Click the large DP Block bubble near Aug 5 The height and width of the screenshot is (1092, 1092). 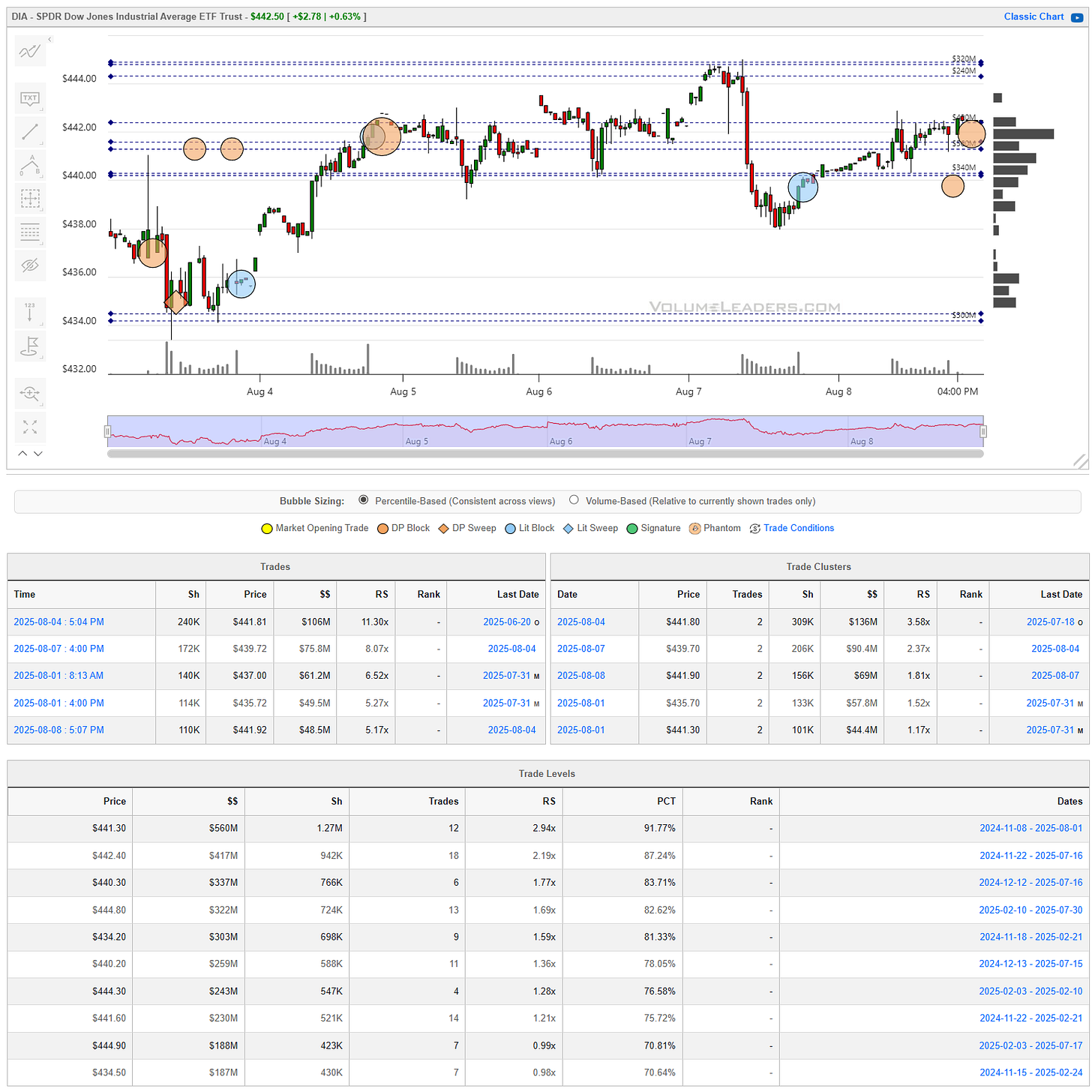tap(382, 136)
